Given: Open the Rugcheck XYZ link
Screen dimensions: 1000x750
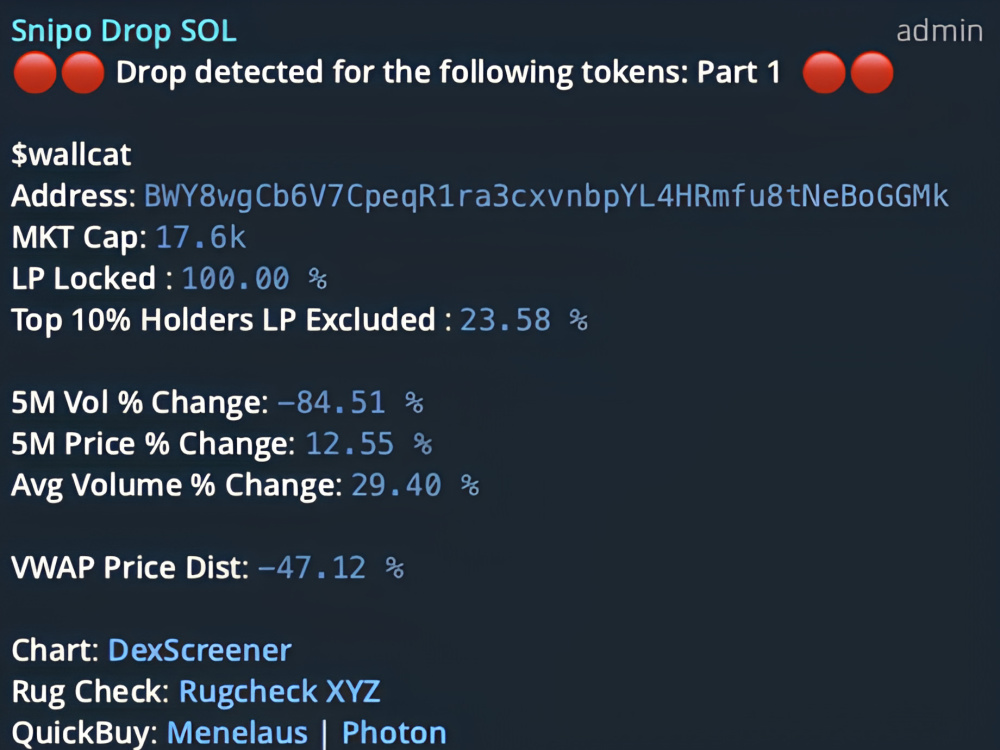Looking at the screenshot, I should click(279, 691).
